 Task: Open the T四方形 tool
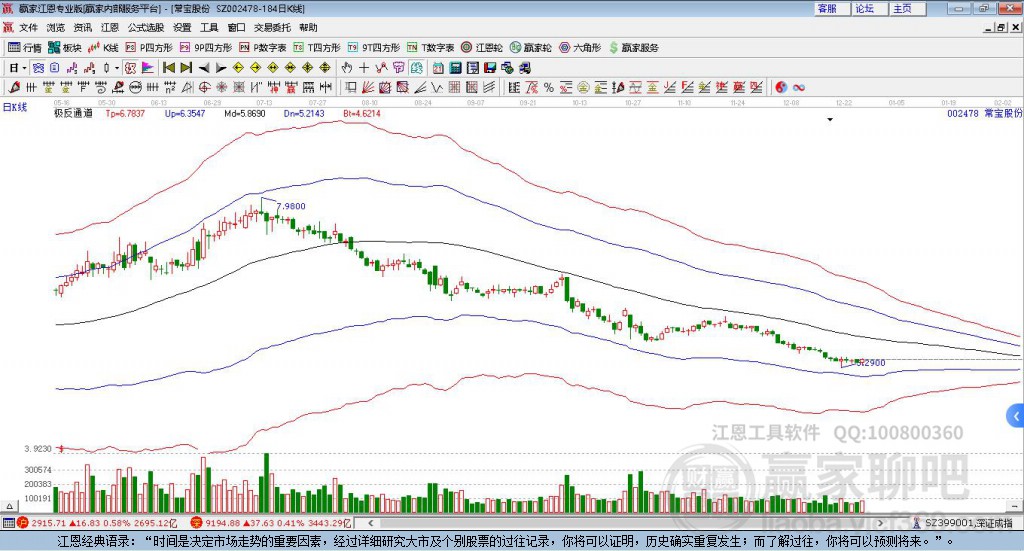pos(317,48)
